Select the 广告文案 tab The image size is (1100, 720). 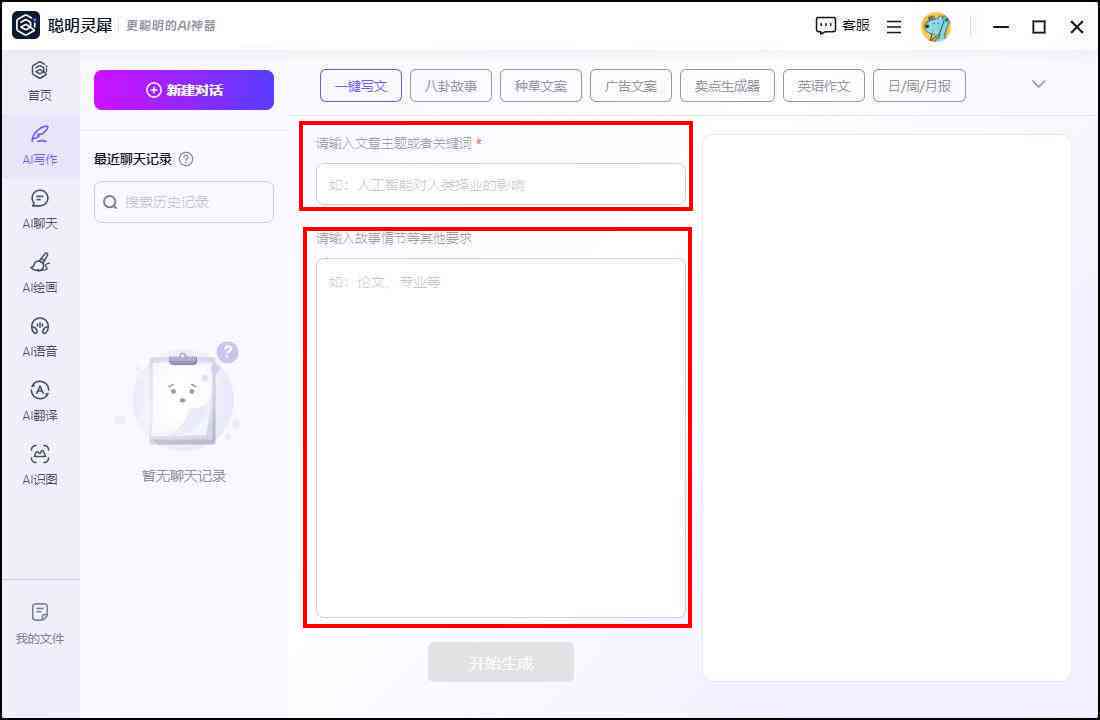[x=631, y=86]
